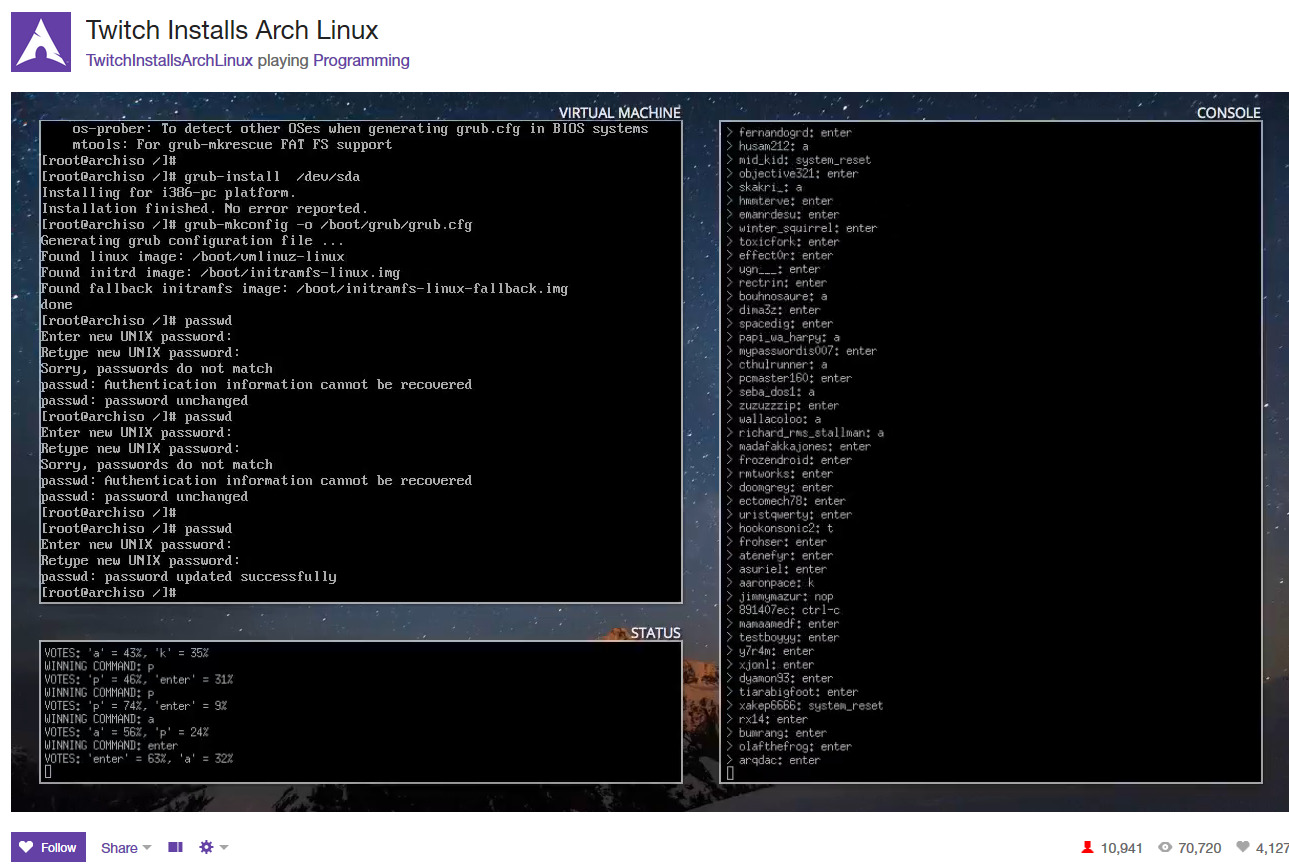Open the Programming game category link
1289x867 pixels.
361,60
